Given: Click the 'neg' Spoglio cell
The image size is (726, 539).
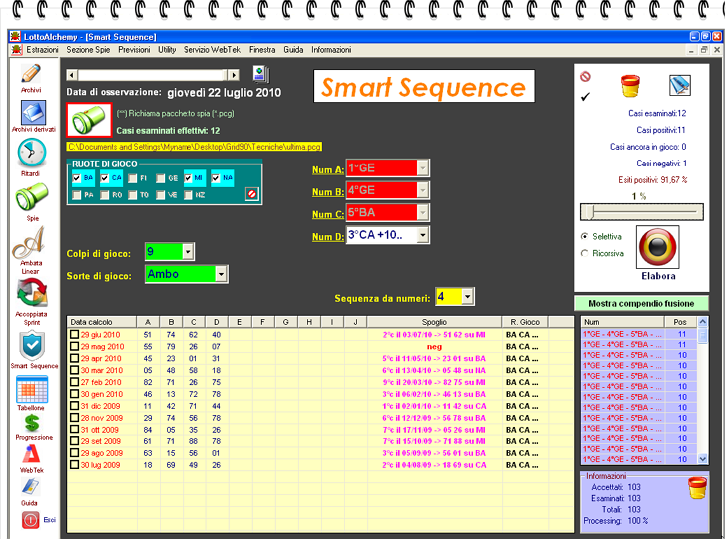Looking at the screenshot, I should 434,346.
